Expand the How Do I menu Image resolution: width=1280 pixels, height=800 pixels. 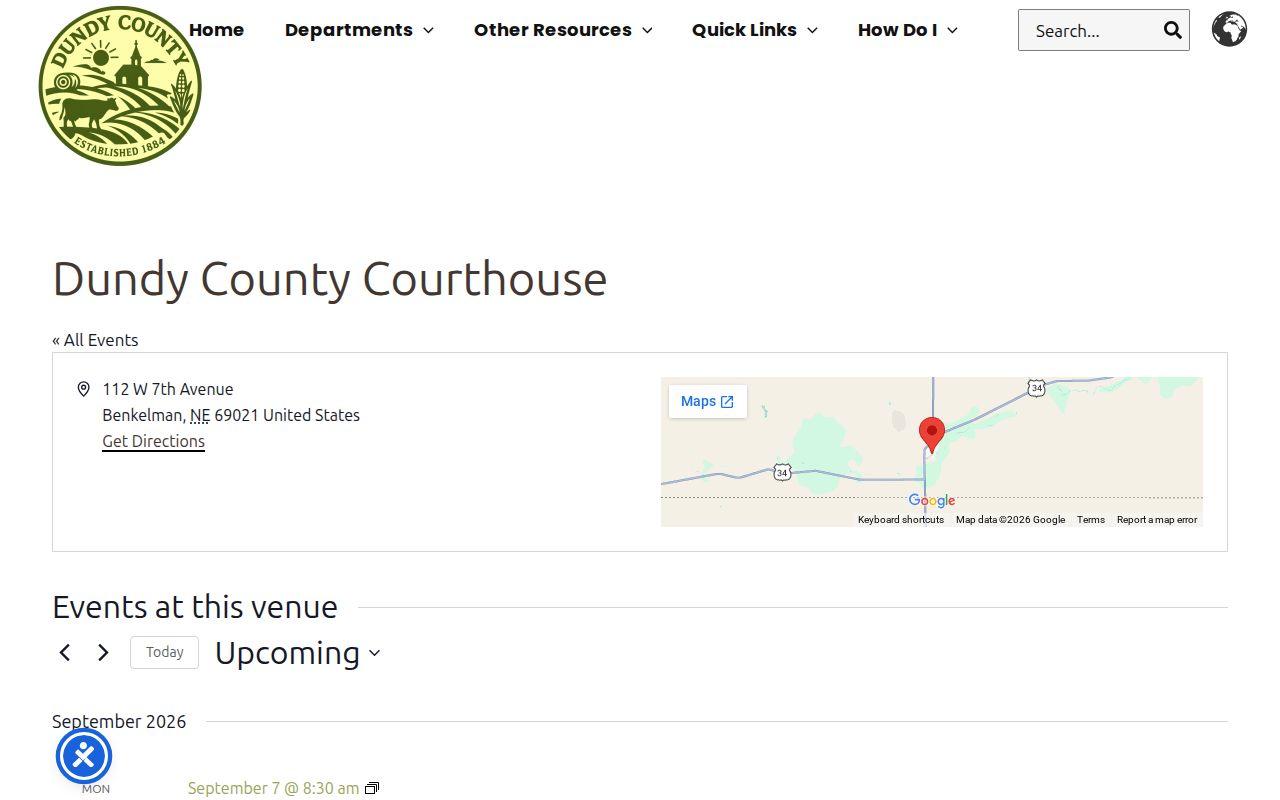908,30
